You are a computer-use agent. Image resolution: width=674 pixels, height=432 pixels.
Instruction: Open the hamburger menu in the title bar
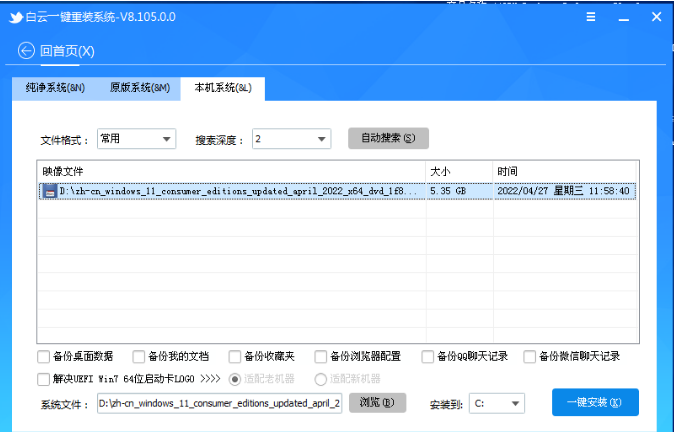592,16
